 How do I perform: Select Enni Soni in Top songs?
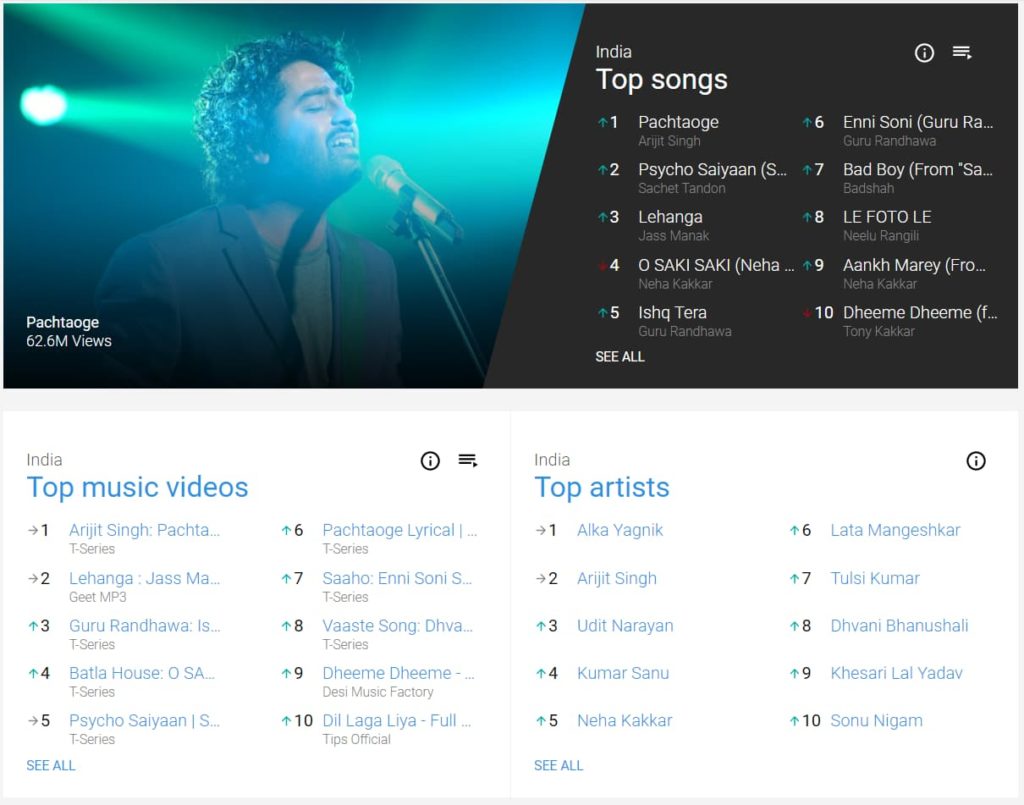tap(918, 122)
